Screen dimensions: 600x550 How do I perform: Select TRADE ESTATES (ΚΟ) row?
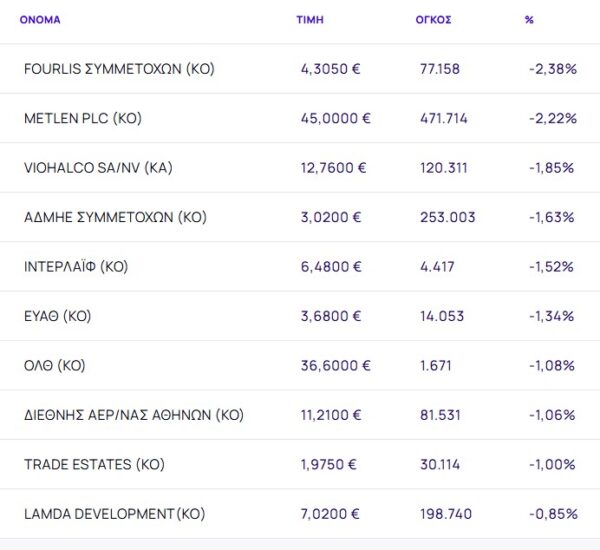(94, 465)
